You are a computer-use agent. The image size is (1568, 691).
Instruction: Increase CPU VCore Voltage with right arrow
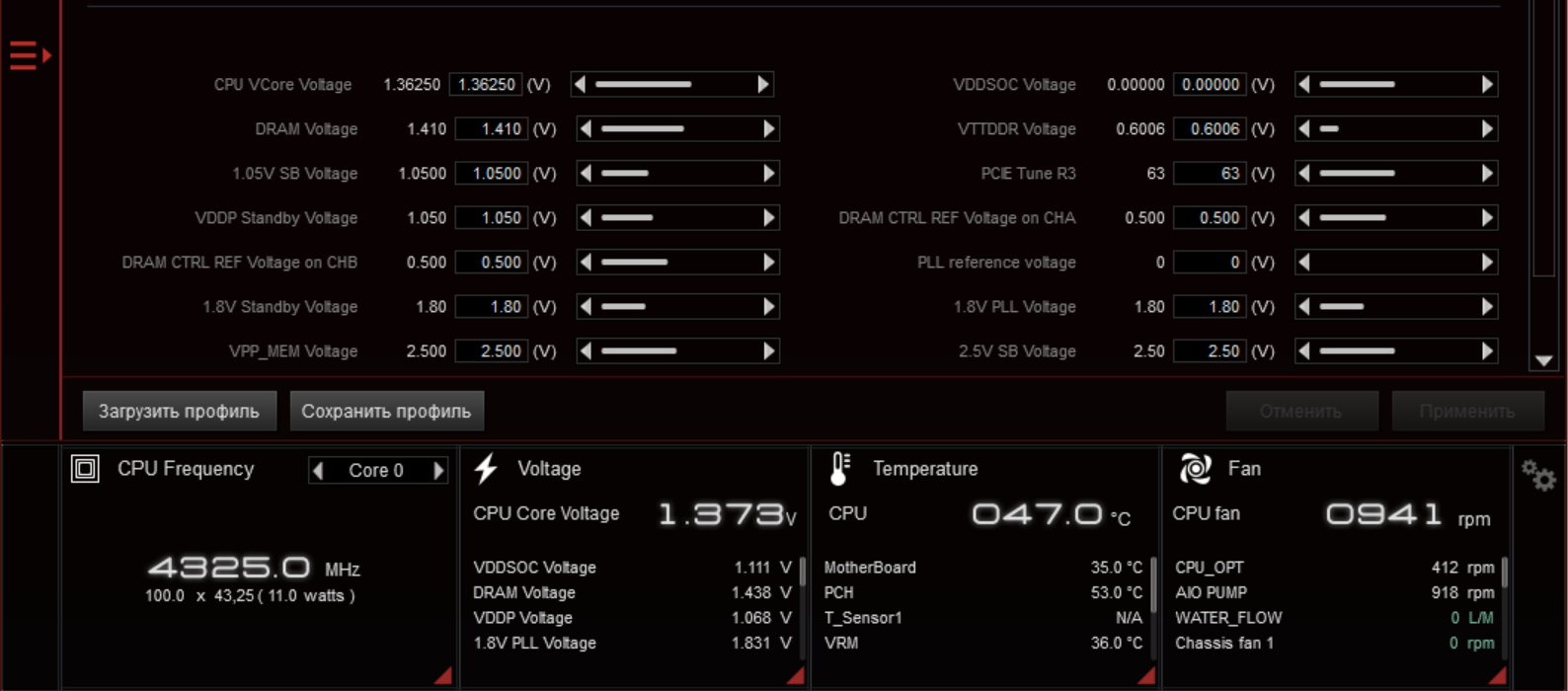tap(762, 85)
